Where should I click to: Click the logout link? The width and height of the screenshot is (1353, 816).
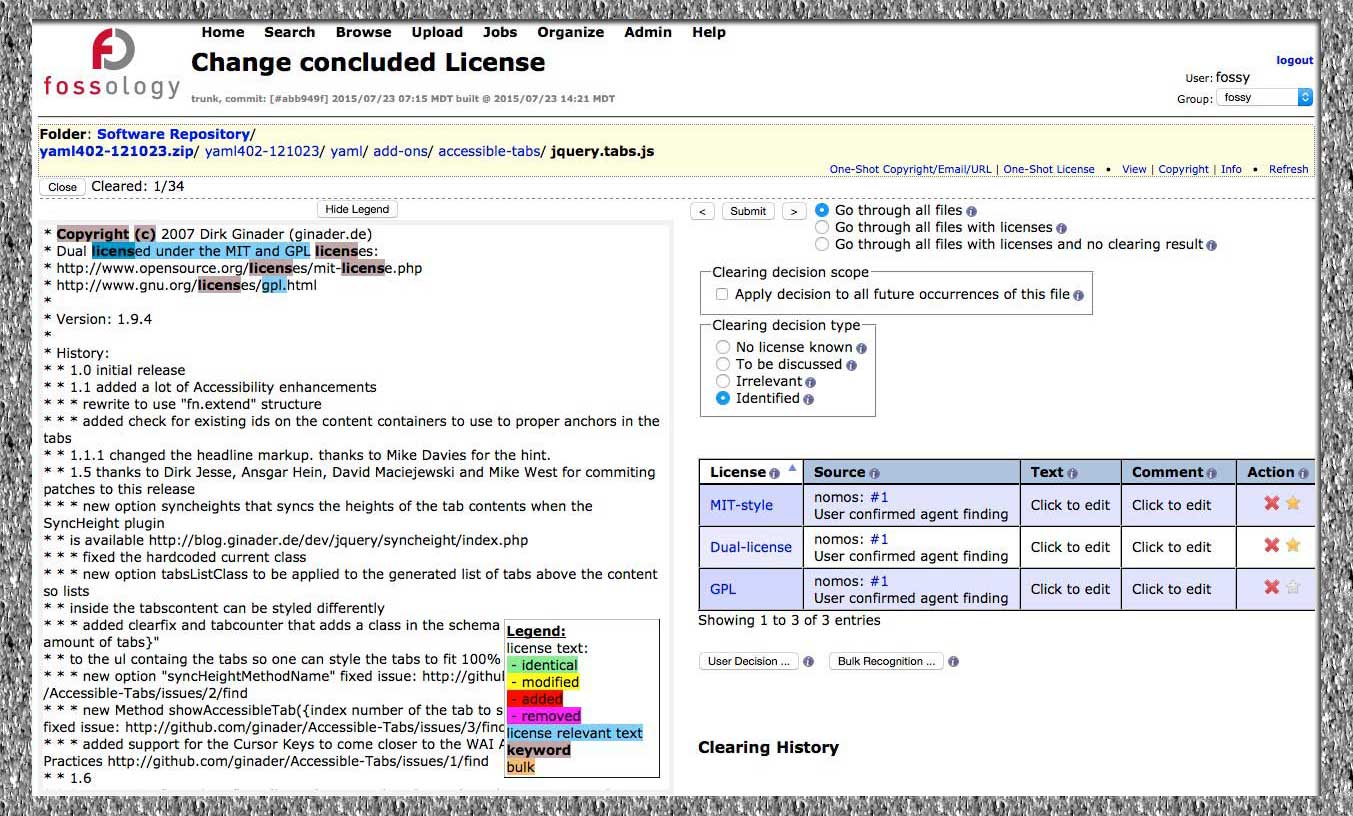tap(1294, 60)
